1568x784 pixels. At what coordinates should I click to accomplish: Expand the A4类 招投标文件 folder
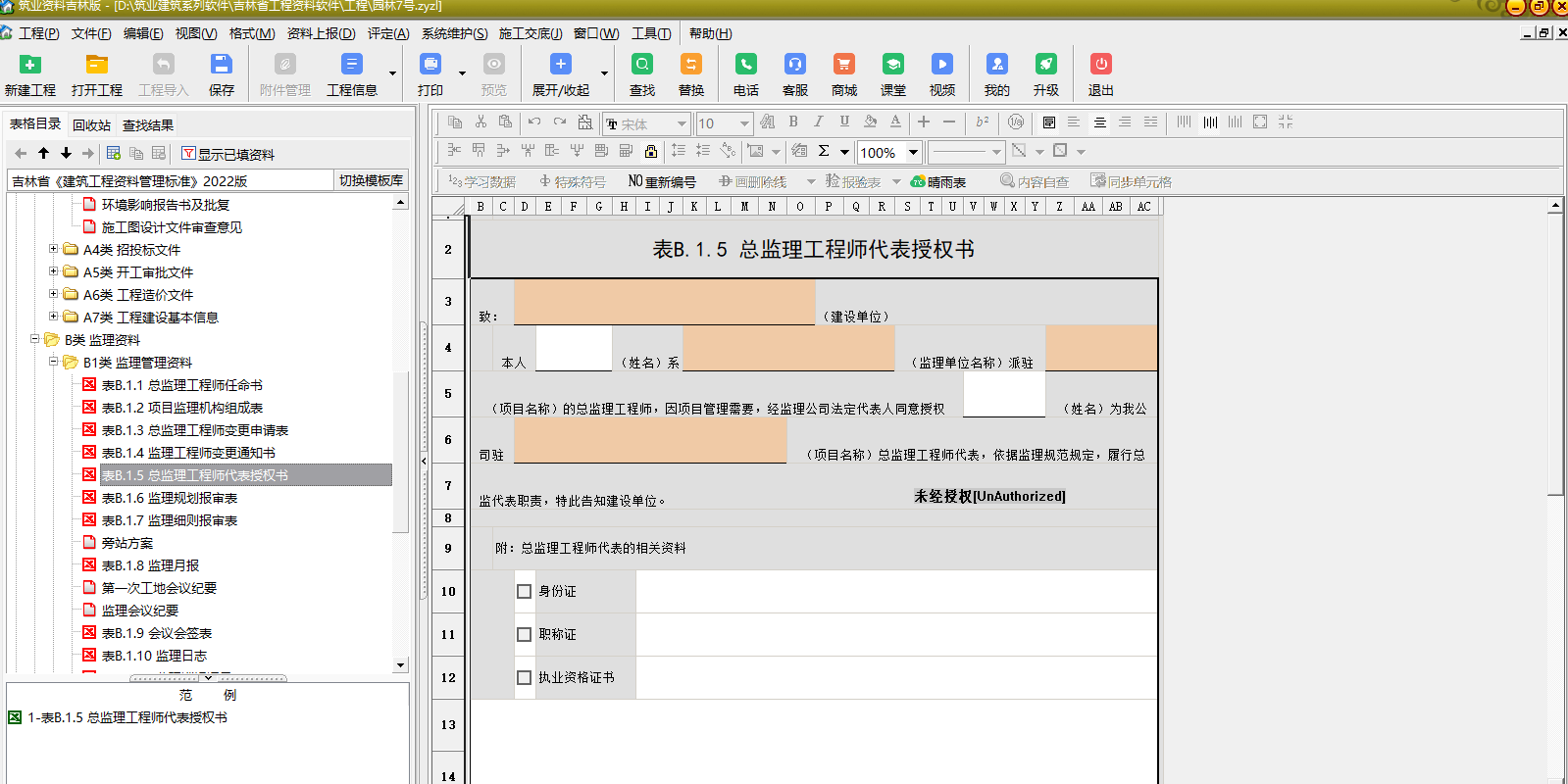click(54, 249)
